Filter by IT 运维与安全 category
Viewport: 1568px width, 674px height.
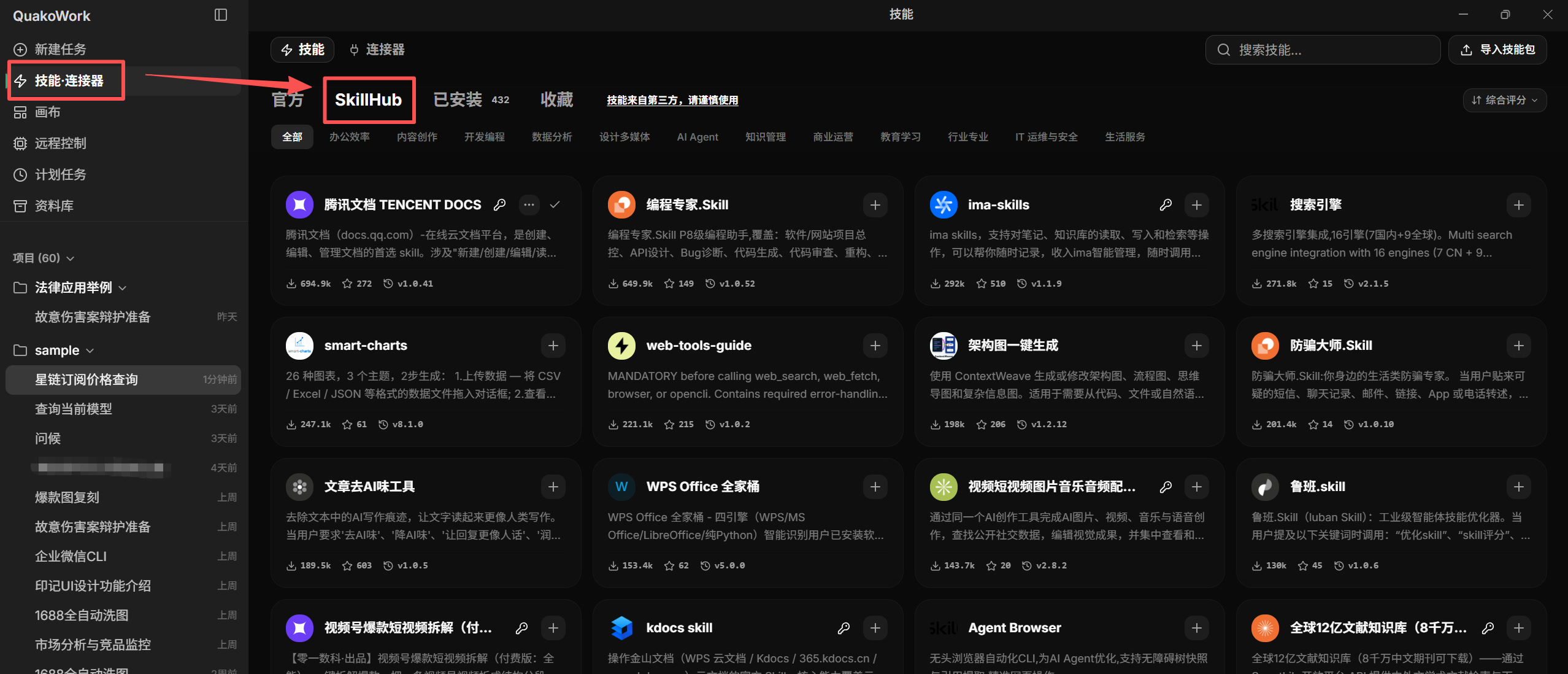tap(1047, 138)
